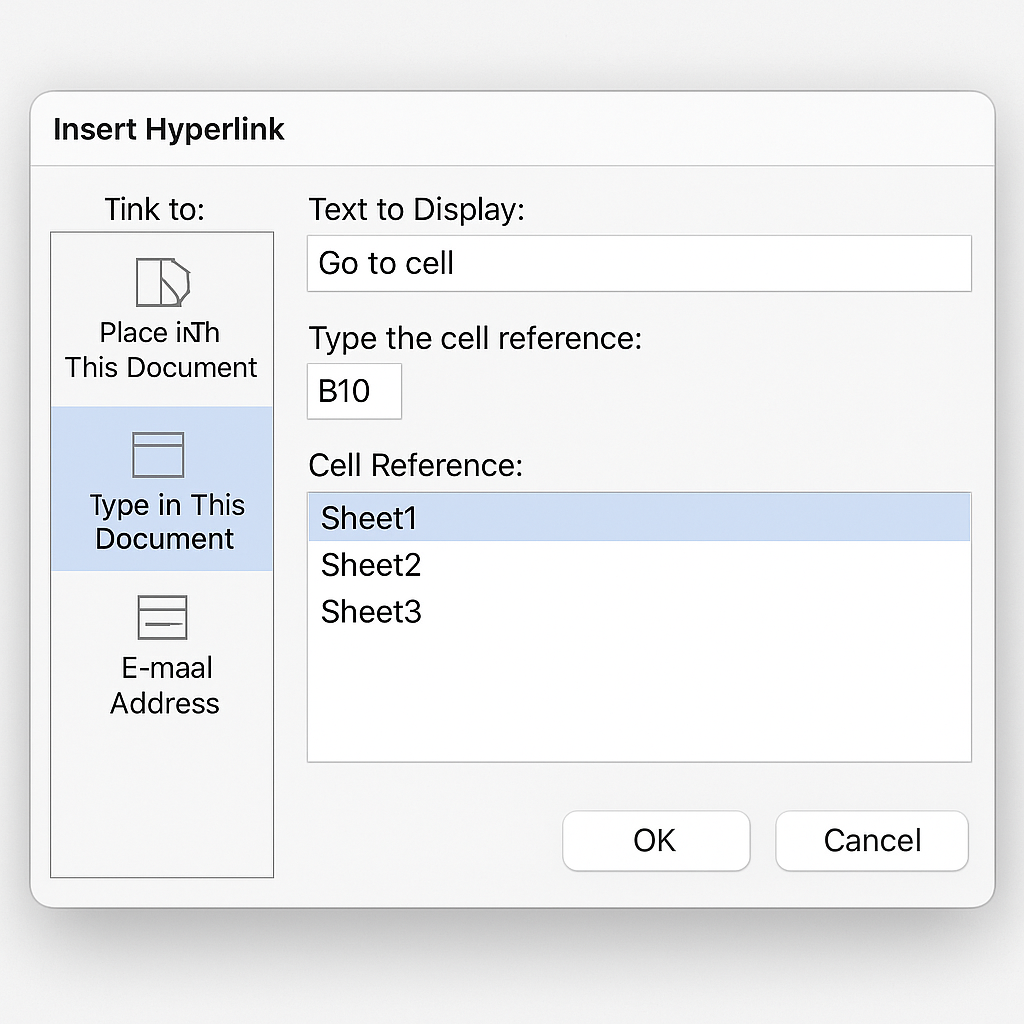
Task: Click the Insert Hyperlink dialog title
Action: (x=169, y=129)
